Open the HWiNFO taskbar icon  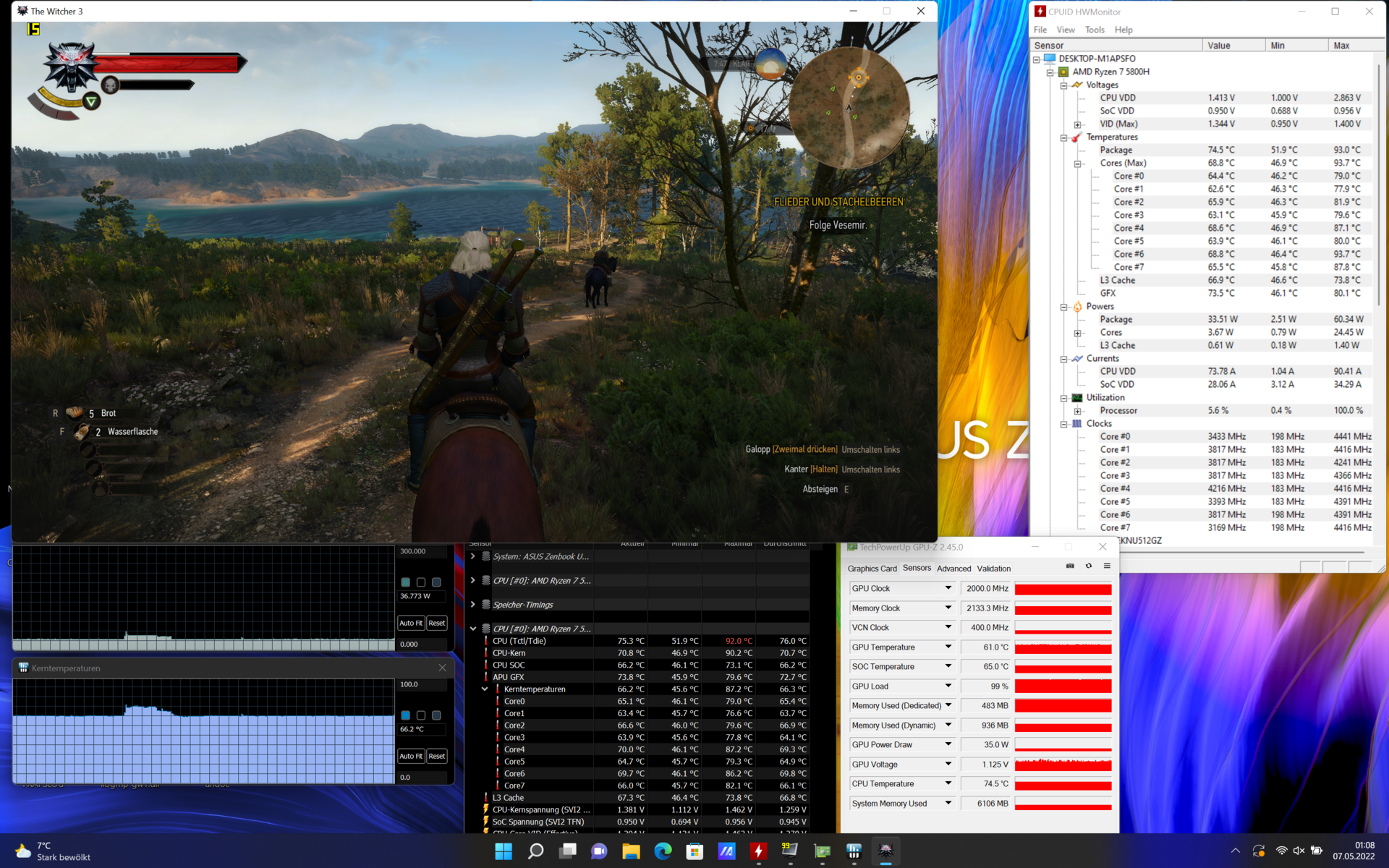point(854,851)
